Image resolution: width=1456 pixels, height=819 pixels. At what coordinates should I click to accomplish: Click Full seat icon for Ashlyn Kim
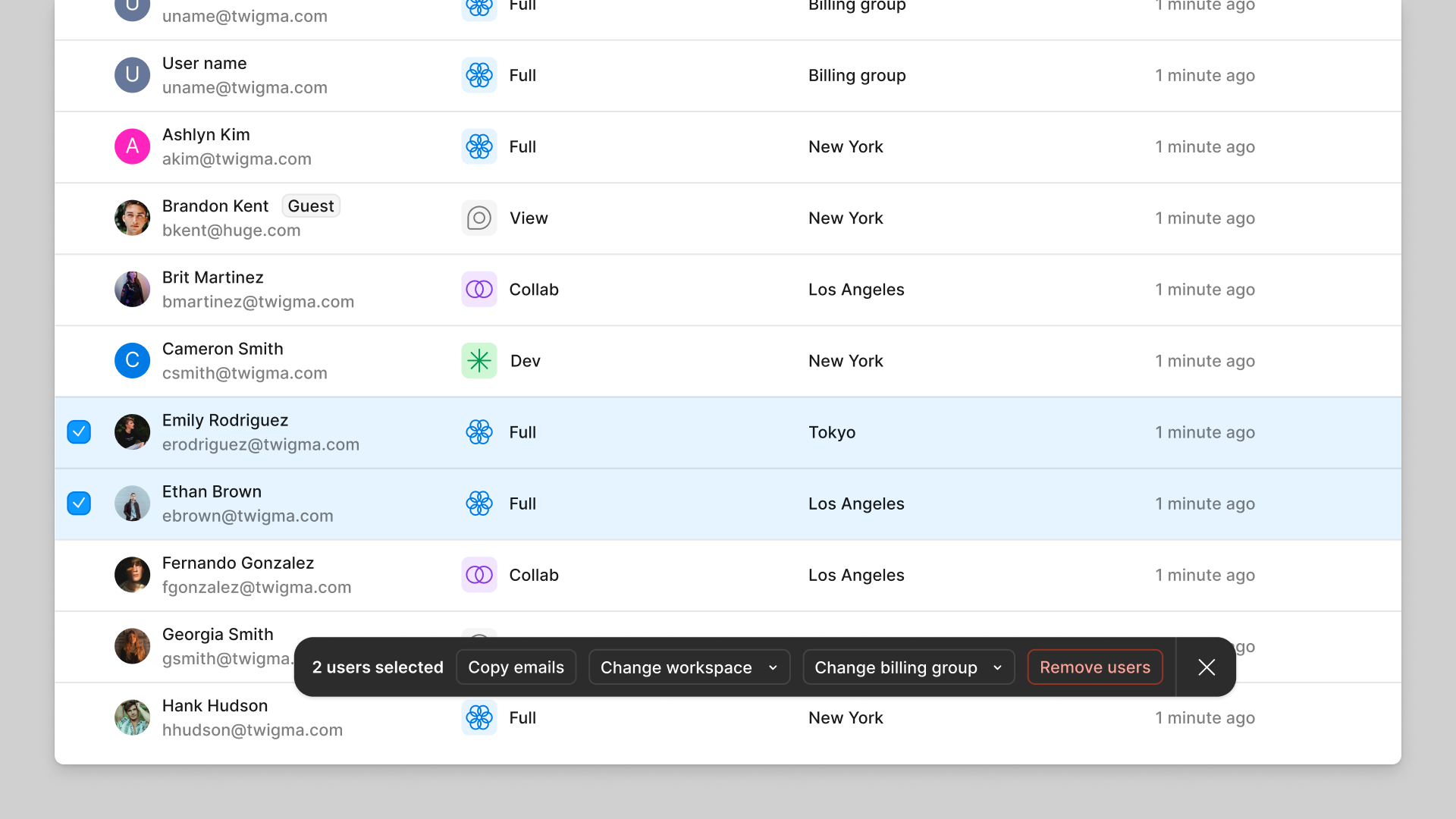tap(479, 146)
